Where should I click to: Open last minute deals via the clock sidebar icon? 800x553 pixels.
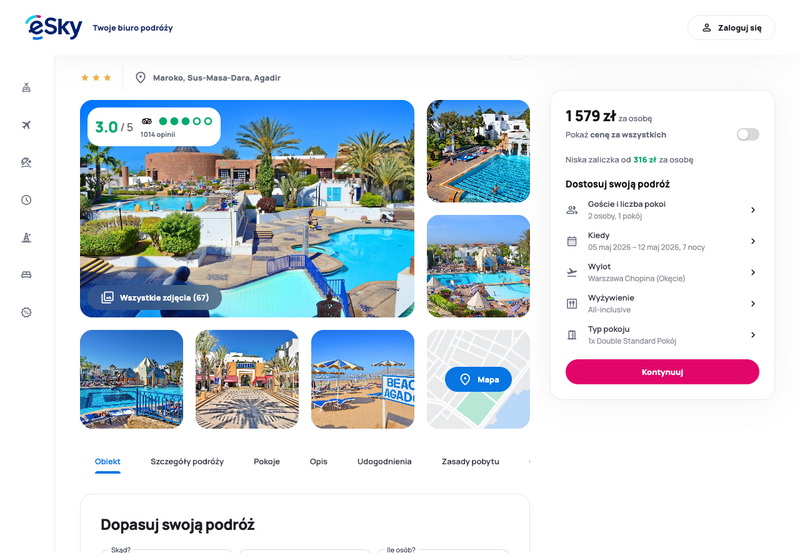[x=27, y=200]
